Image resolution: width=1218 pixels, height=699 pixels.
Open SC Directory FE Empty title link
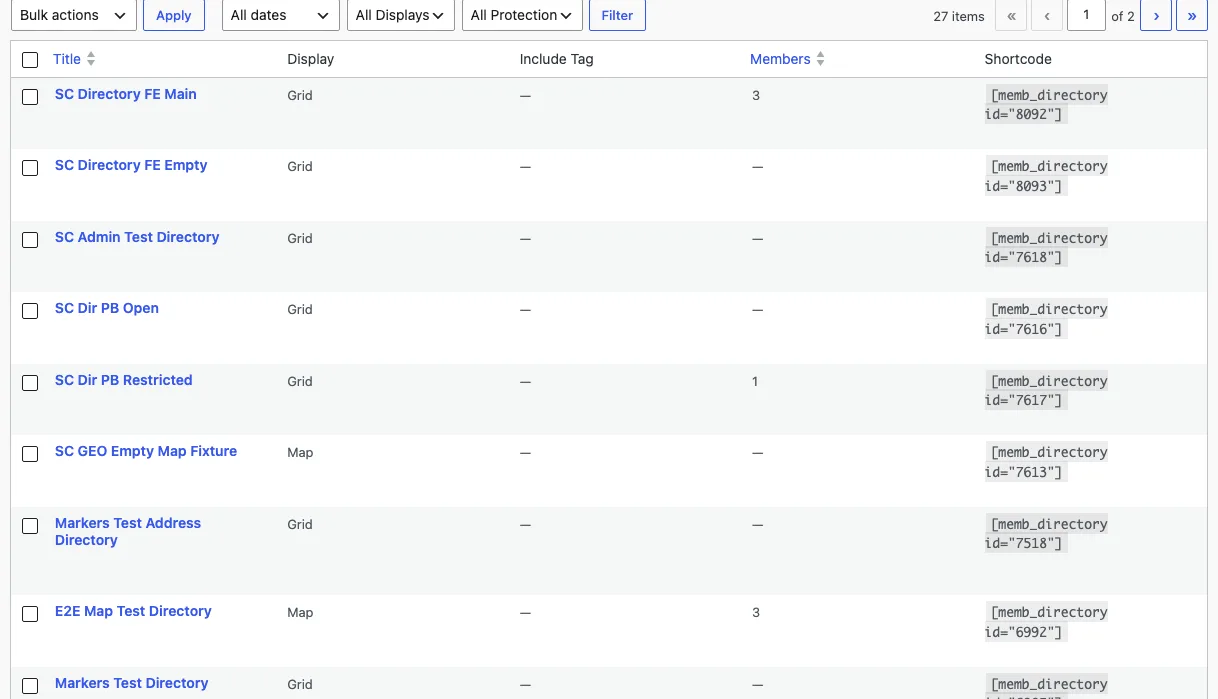(131, 165)
